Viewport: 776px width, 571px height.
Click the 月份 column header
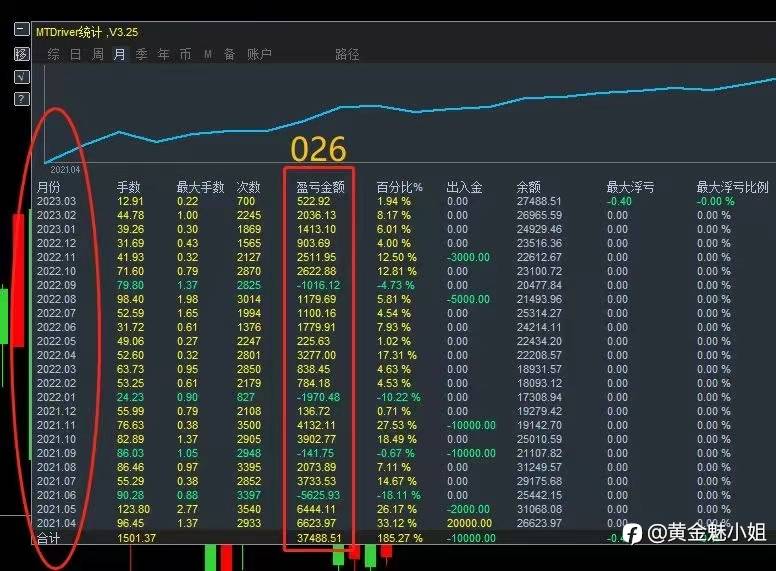coord(48,187)
